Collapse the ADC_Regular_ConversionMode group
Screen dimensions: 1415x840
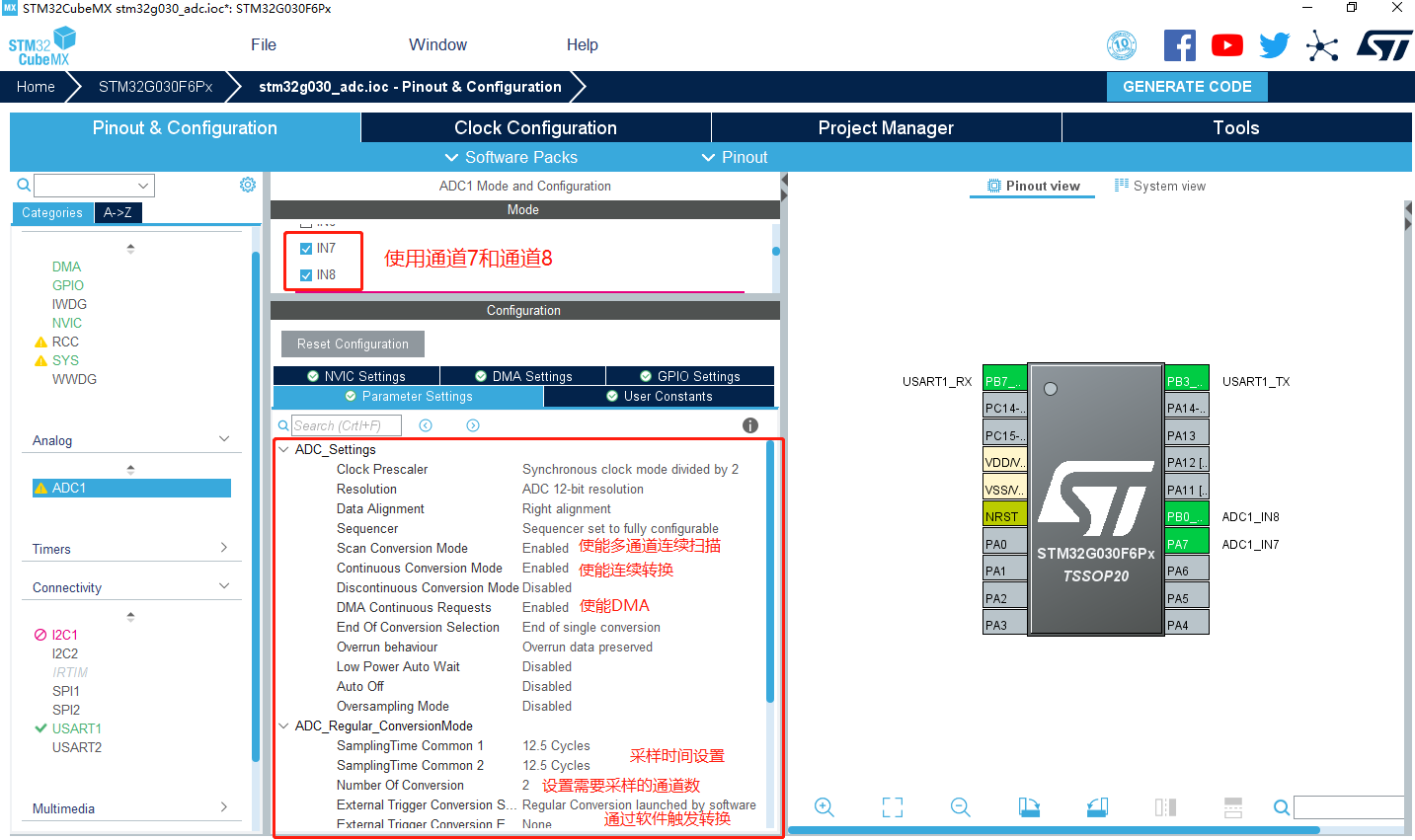284,725
